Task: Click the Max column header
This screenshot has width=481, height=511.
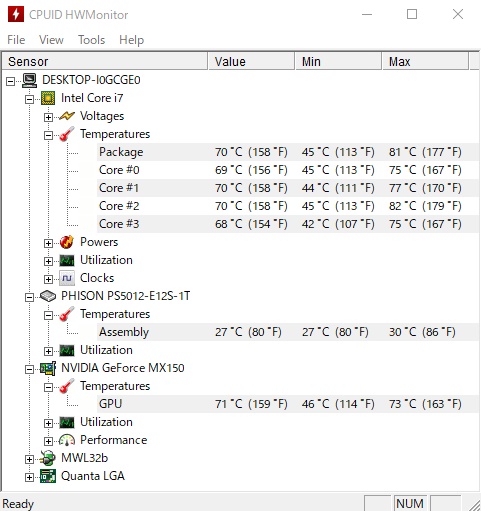Action: coord(425,62)
